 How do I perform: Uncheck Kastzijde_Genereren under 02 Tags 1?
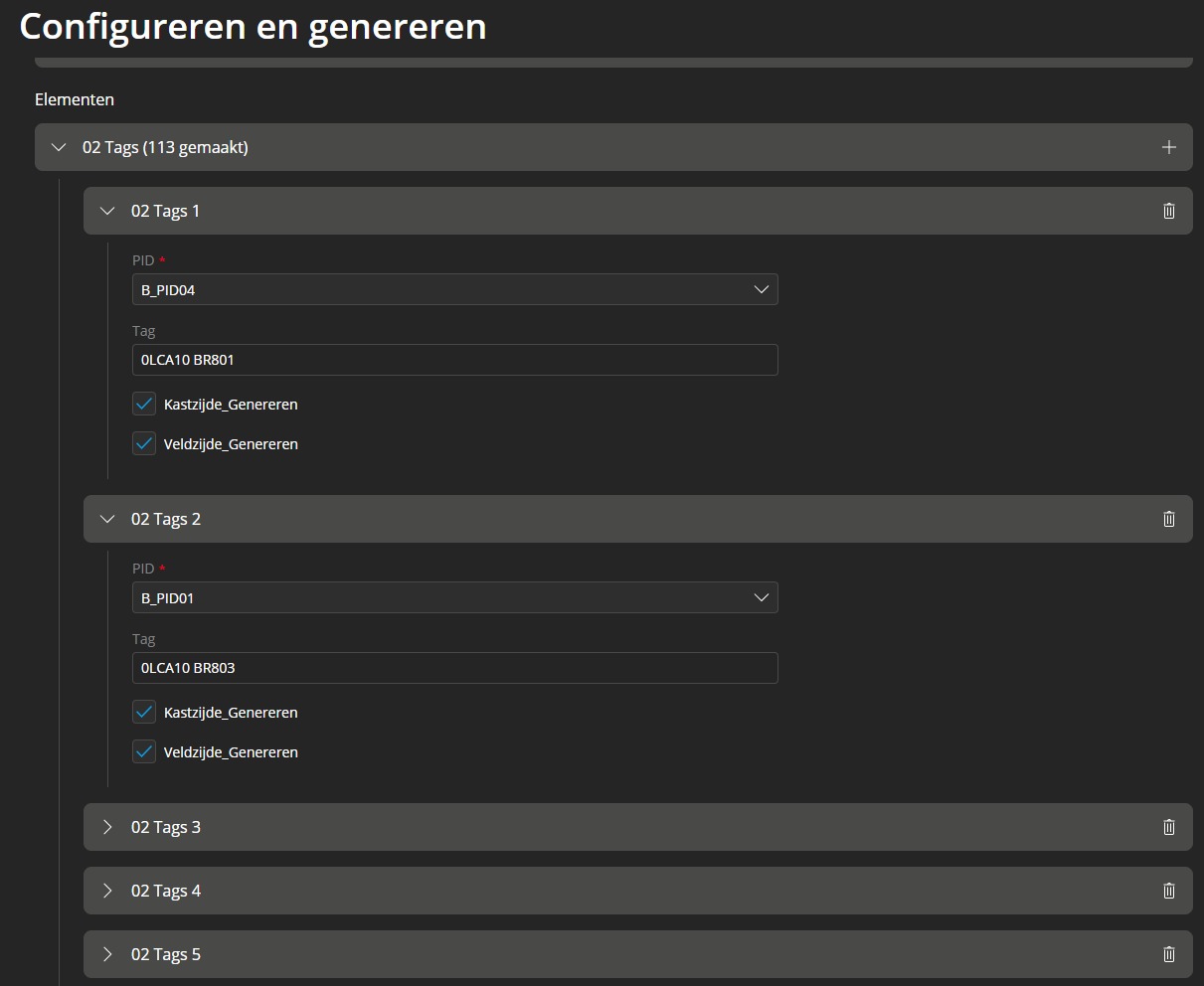pos(144,405)
